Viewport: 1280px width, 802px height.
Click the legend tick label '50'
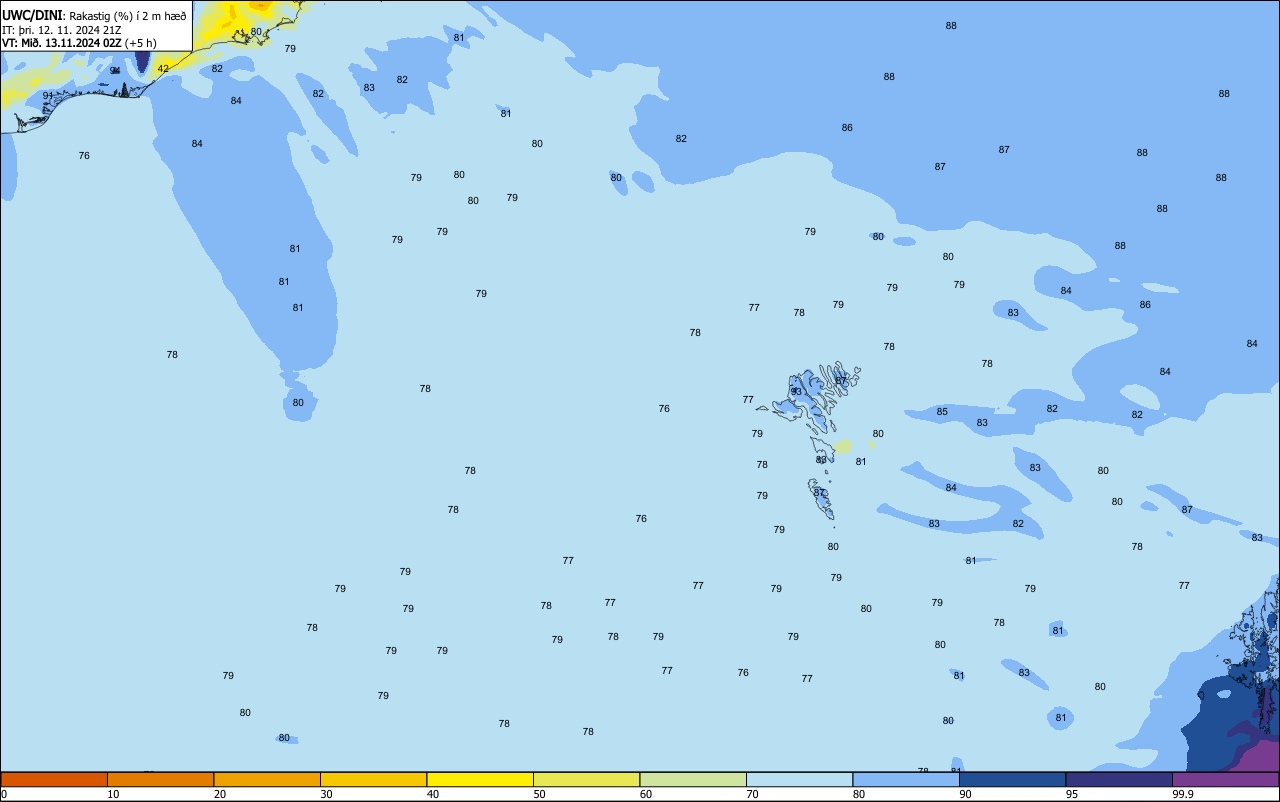(x=540, y=794)
